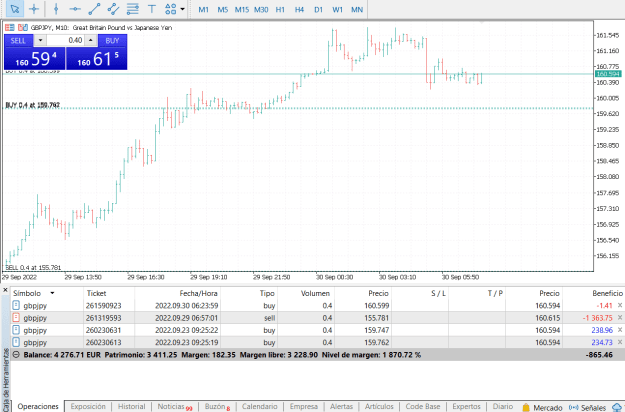
Task: Open the depth of market icon
Action: tap(23, 27)
